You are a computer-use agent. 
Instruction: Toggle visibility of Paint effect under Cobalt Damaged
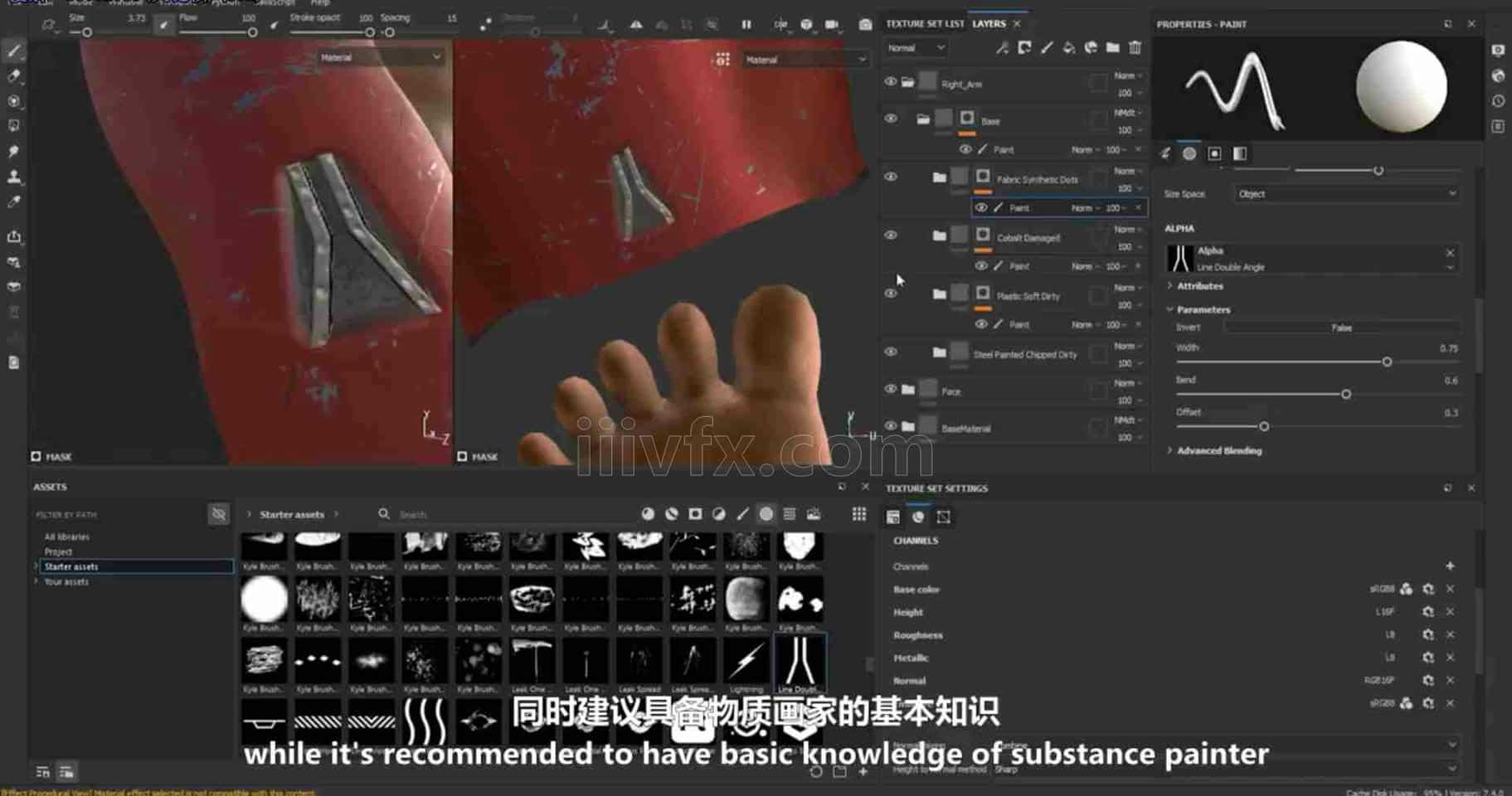tap(981, 266)
